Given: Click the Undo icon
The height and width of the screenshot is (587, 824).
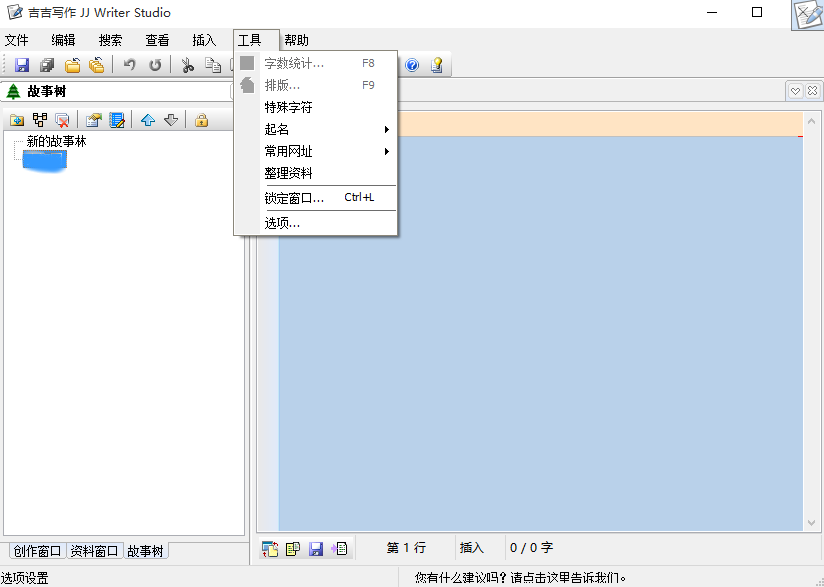Looking at the screenshot, I should click(129, 64).
